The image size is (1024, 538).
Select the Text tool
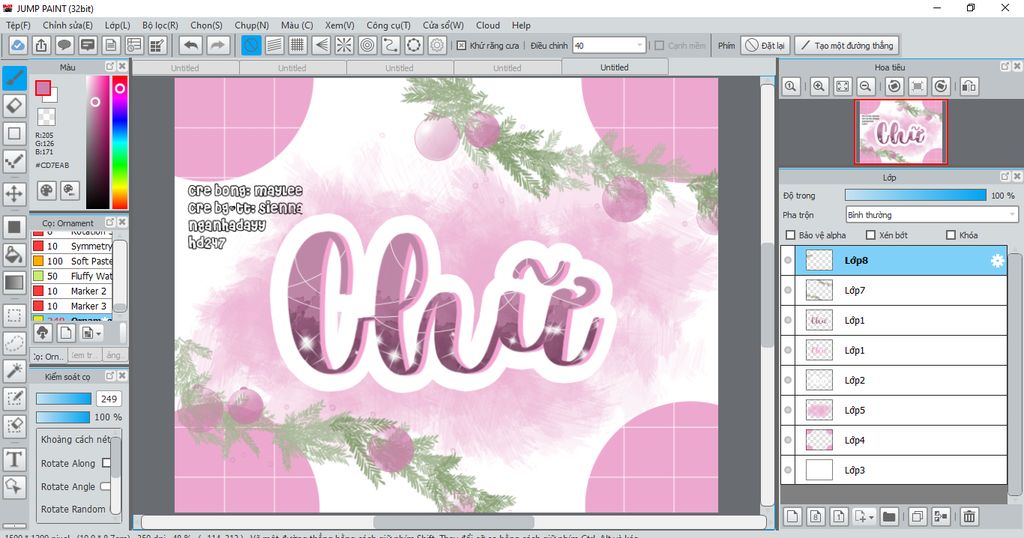pyautogui.click(x=14, y=459)
